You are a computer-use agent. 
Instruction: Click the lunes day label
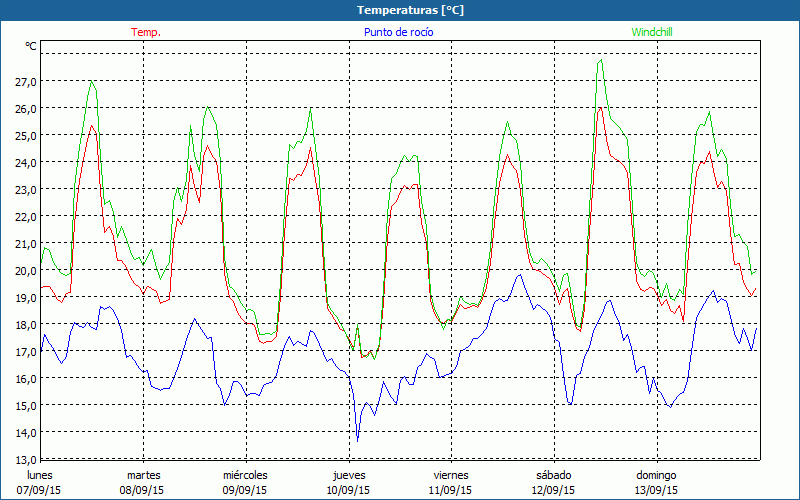[x=40, y=475]
